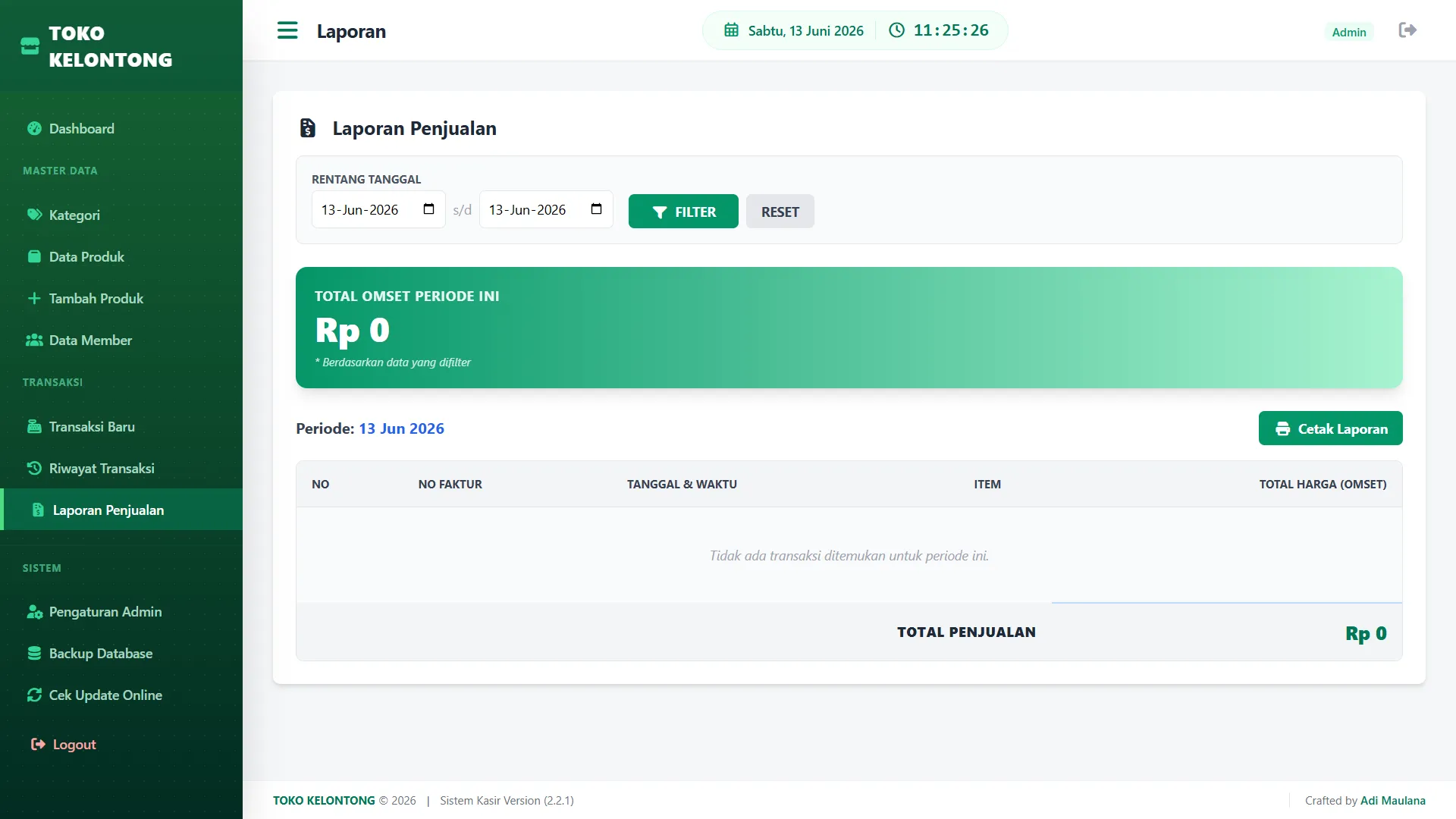Start a Transaksi Baru from sidebar
The image size is (1456, 819).
tap(121, 426)
